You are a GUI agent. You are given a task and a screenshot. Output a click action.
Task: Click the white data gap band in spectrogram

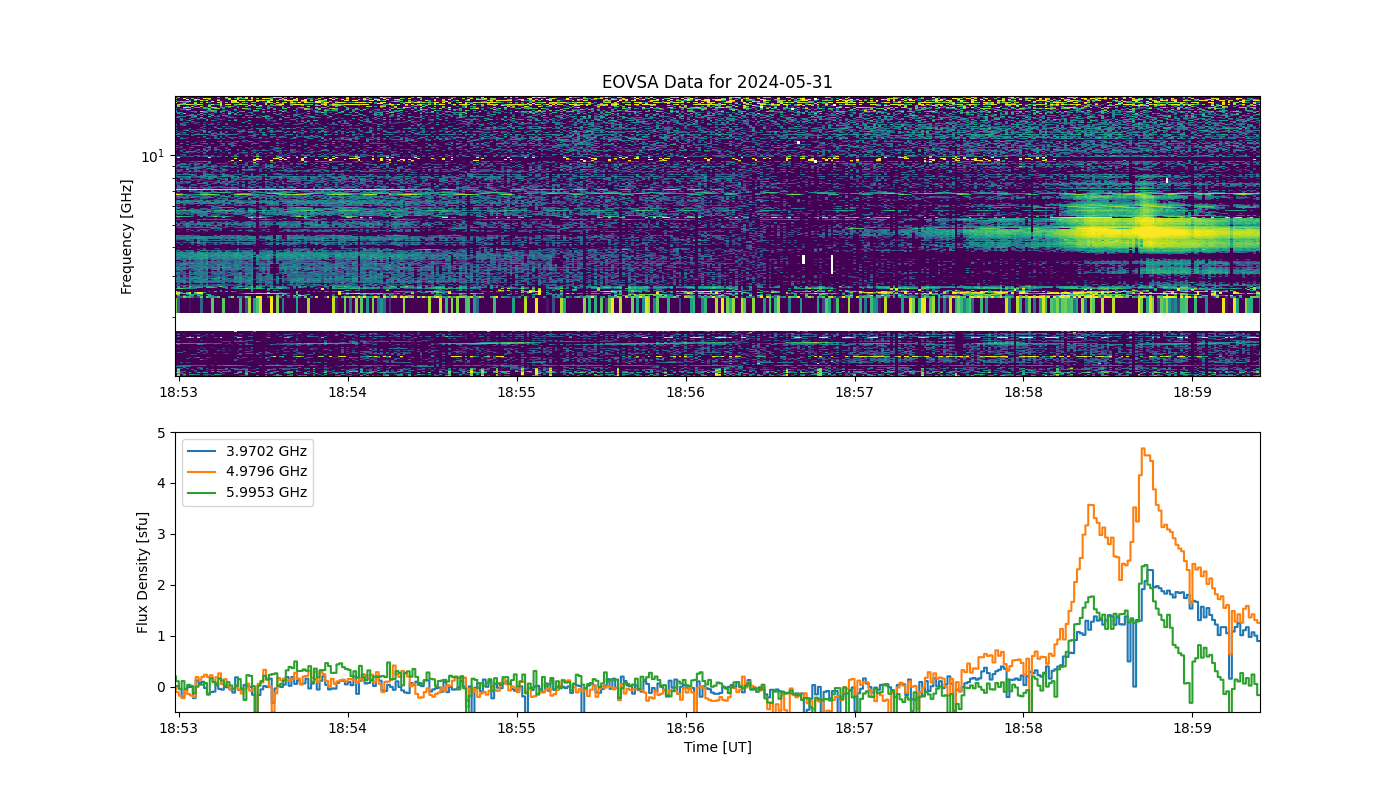pyautogui.click(x=717, y=322)
